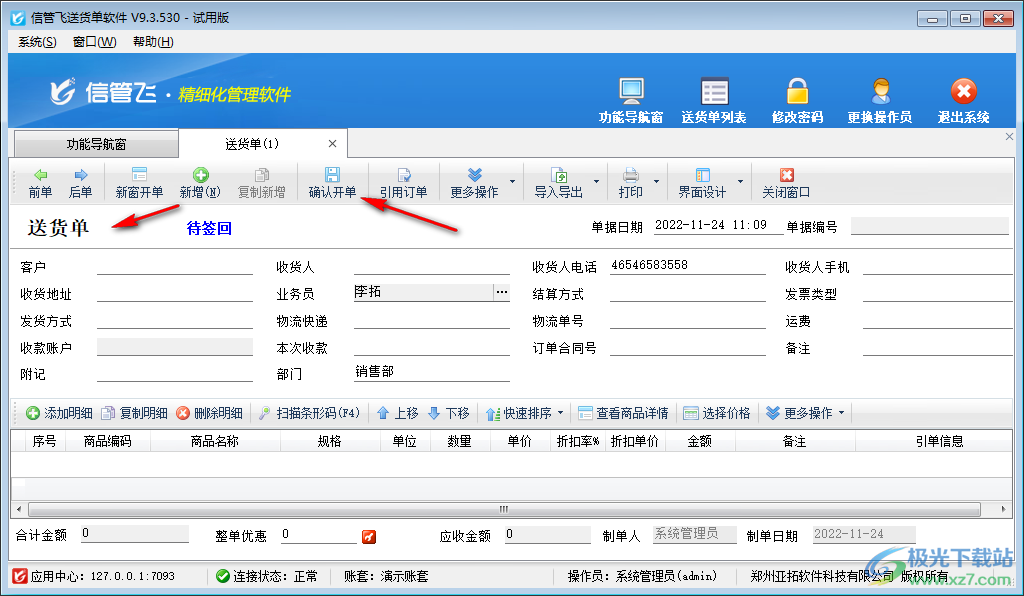
Task: Save with 确认开单 button
Action: click(x=332, y=183)
